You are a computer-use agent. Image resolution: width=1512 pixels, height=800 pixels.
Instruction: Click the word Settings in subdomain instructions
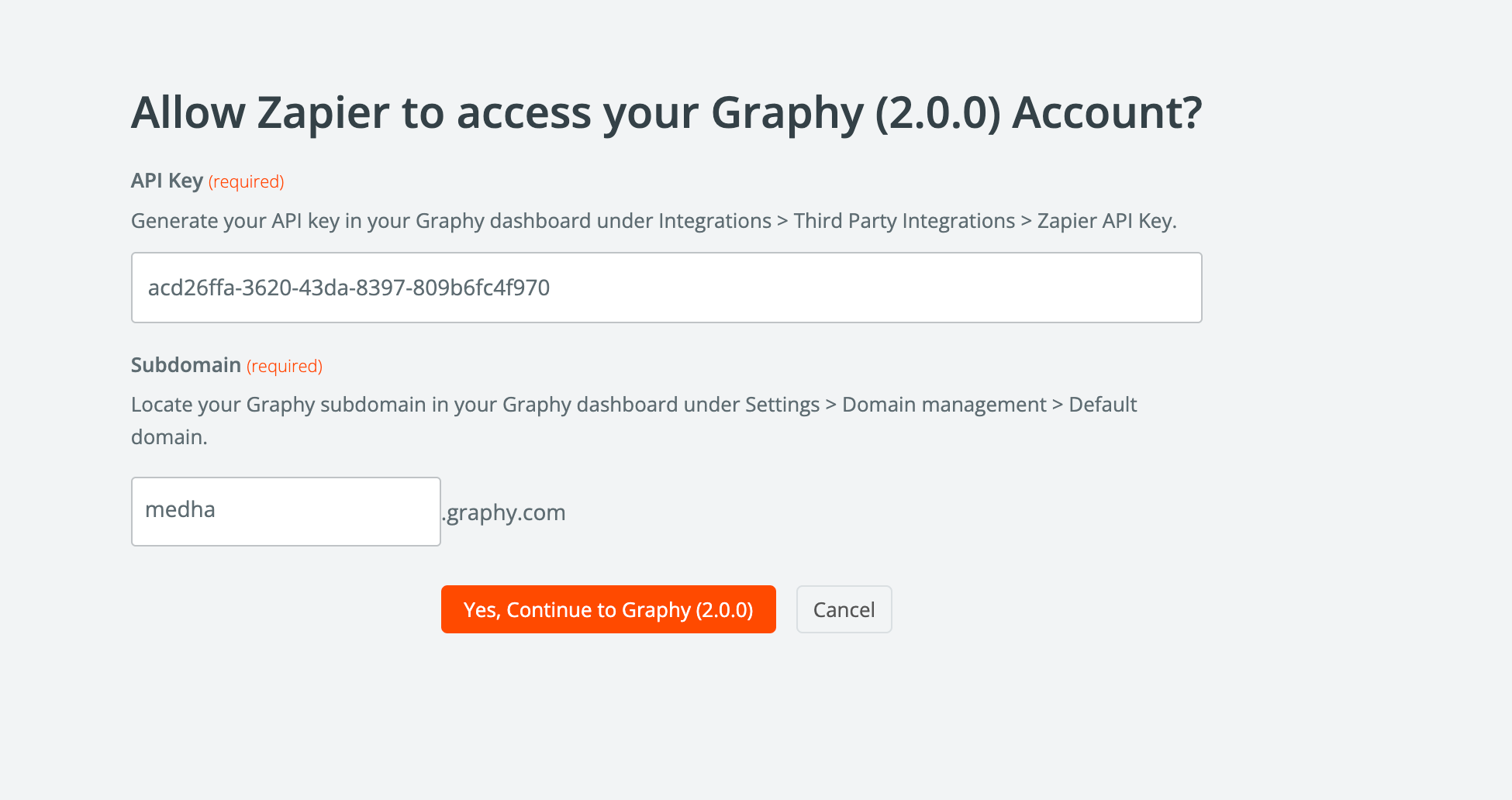click(x=782, y=405)
